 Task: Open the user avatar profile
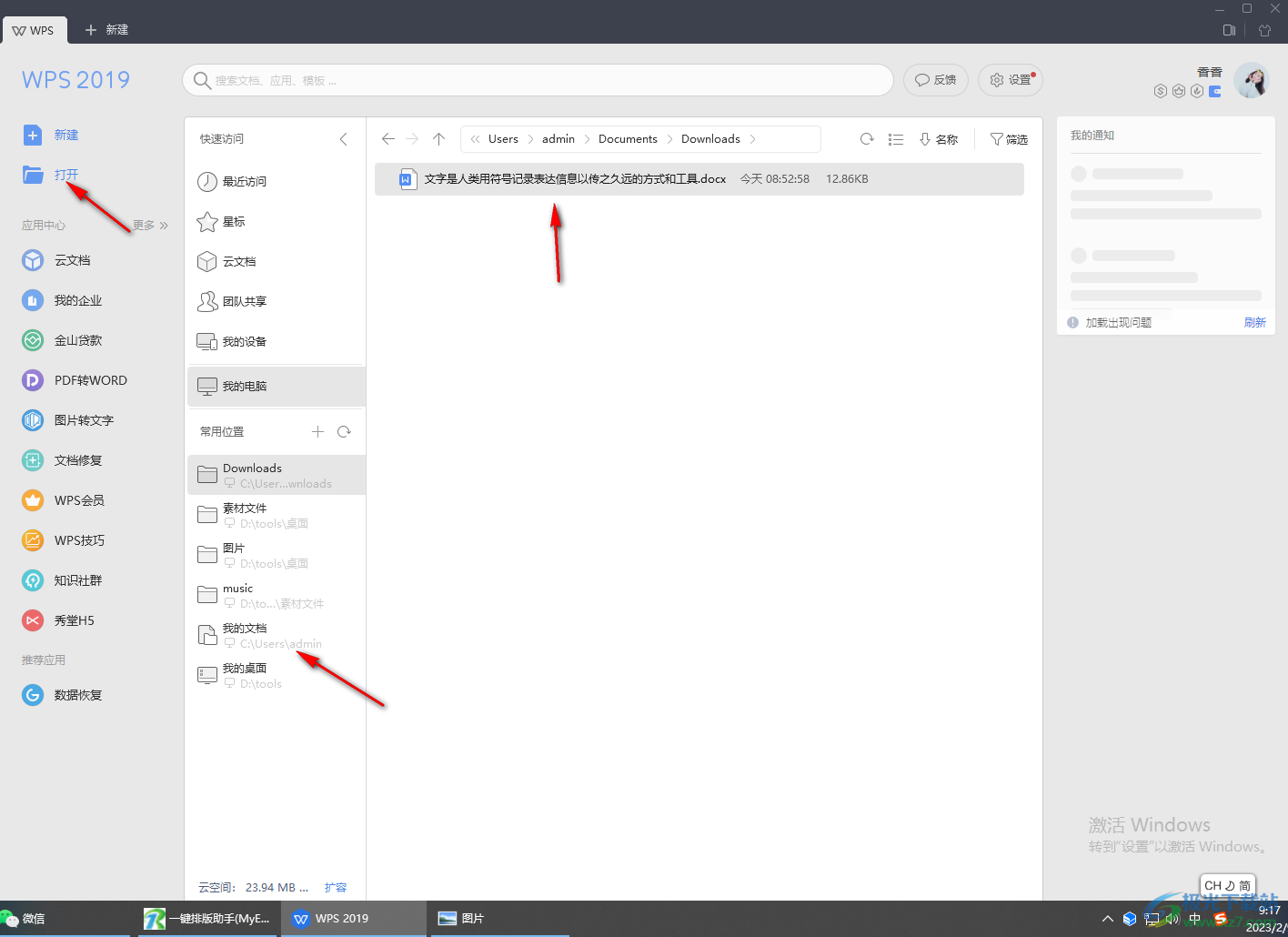tap(1252, 81)
